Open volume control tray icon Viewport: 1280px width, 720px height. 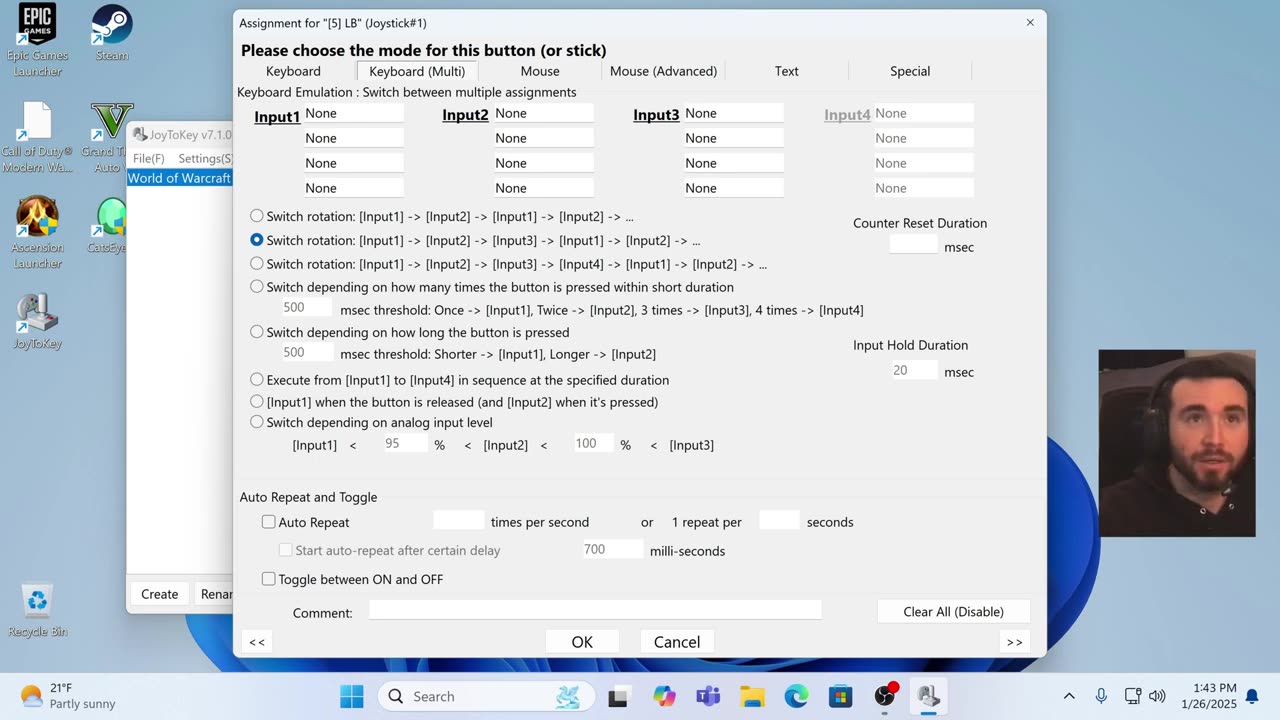click(x=1158, y=696)
